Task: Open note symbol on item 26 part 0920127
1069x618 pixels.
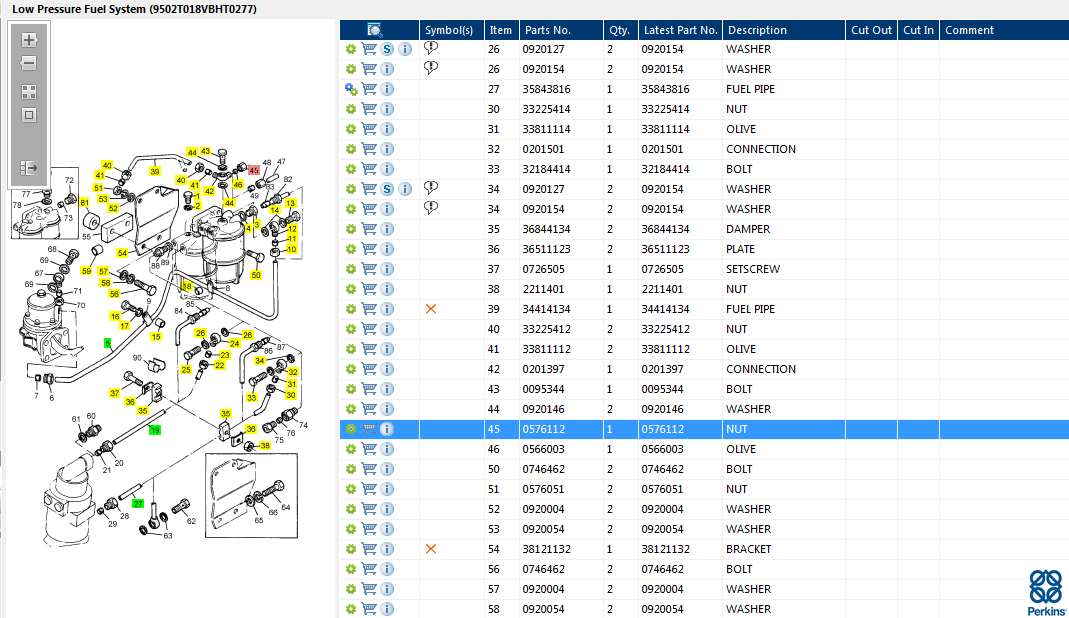Action: (x=431, y=48)
